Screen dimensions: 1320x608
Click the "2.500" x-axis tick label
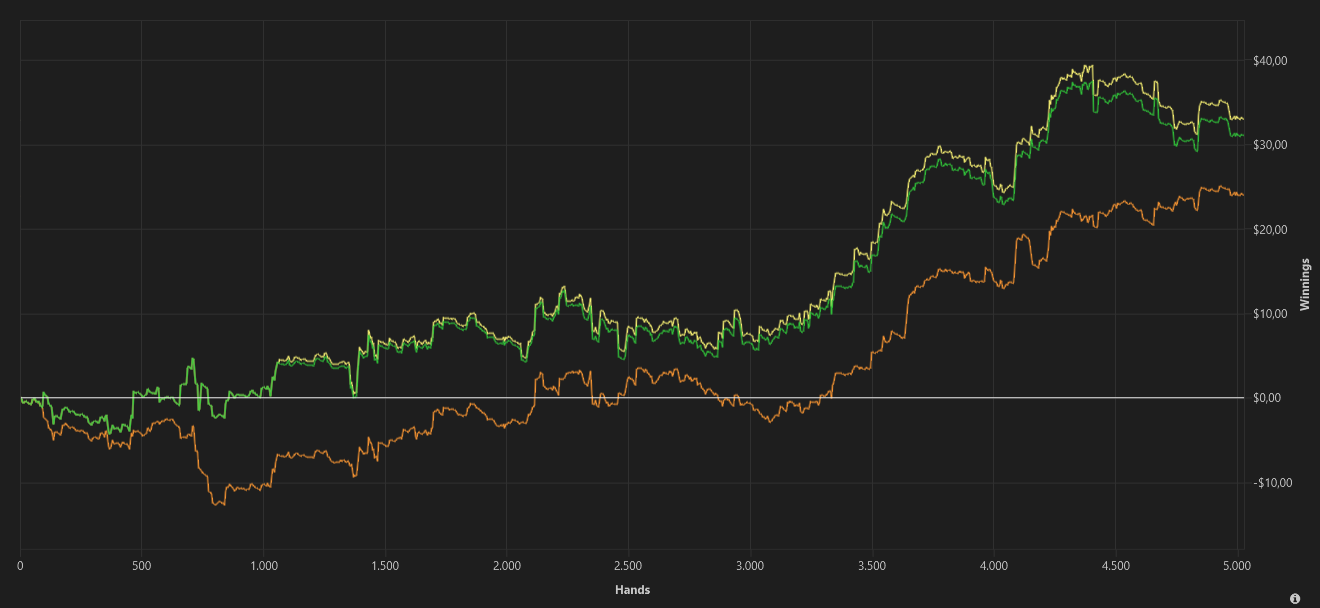pyautogui.click(x=628, y=565)
